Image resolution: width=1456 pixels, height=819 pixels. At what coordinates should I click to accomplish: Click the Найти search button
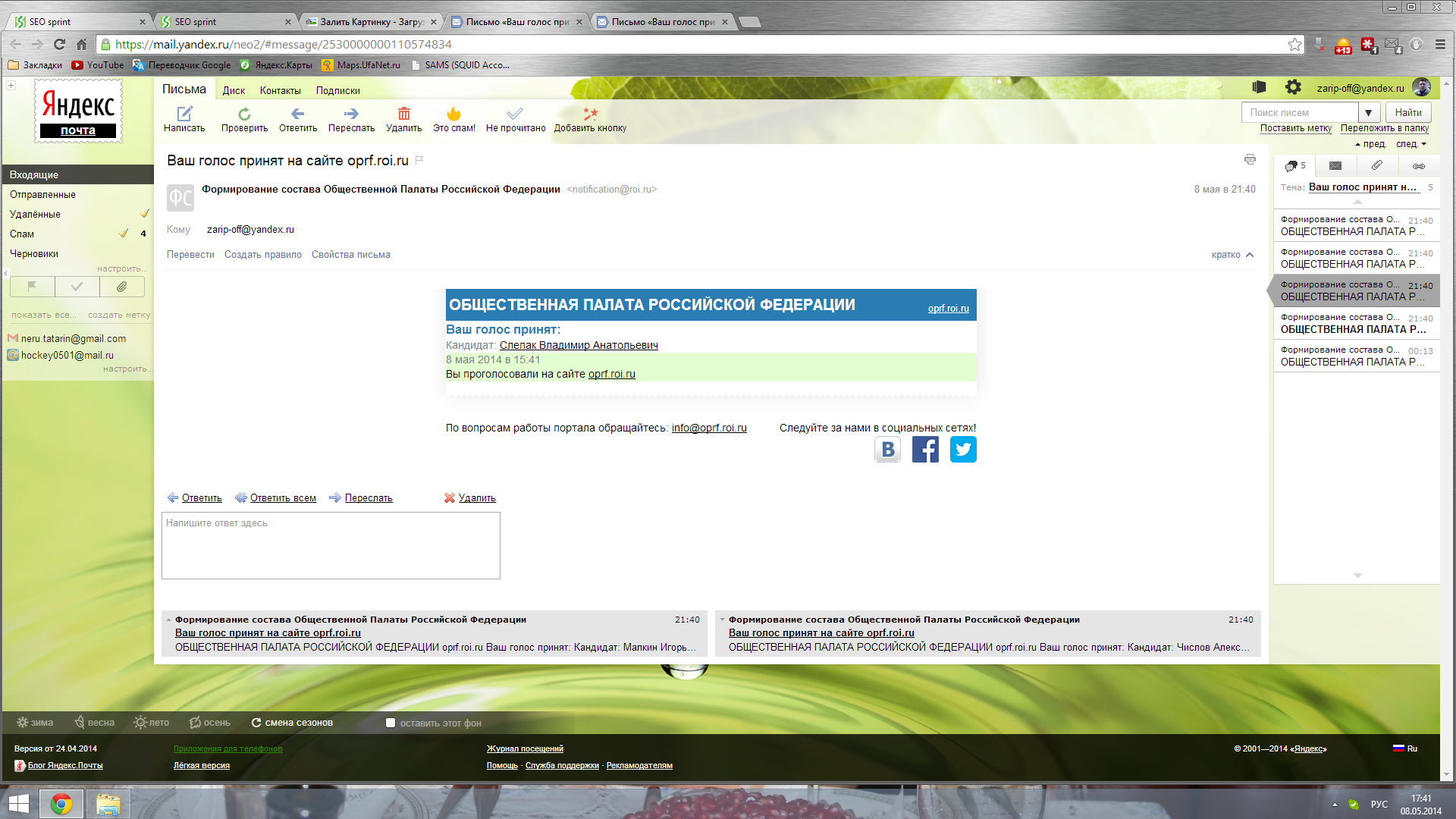pyautogui.click(x=1408, y=113)
